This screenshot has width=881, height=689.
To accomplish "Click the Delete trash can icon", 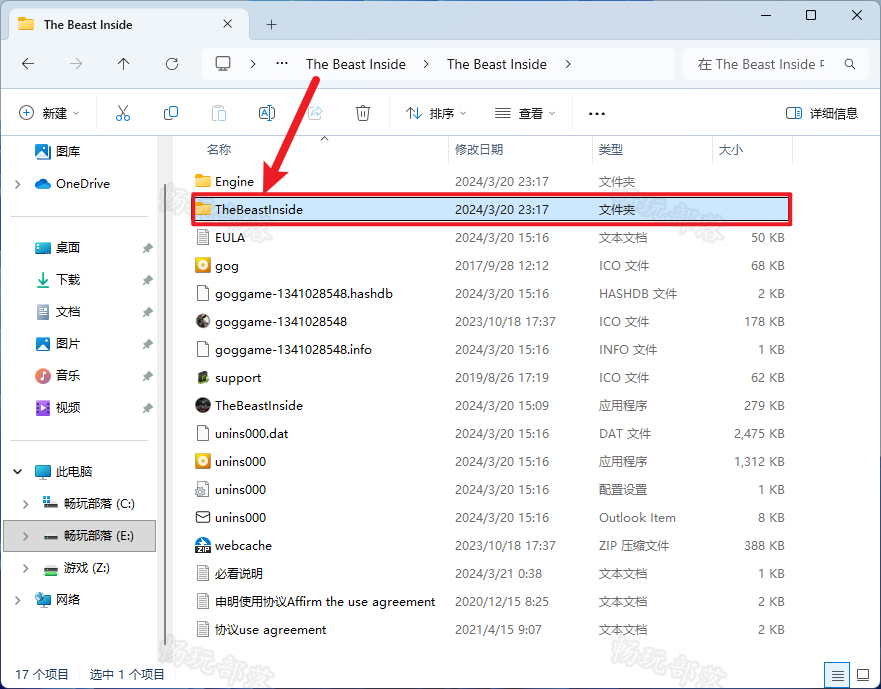I will click(x=363, y=113).
